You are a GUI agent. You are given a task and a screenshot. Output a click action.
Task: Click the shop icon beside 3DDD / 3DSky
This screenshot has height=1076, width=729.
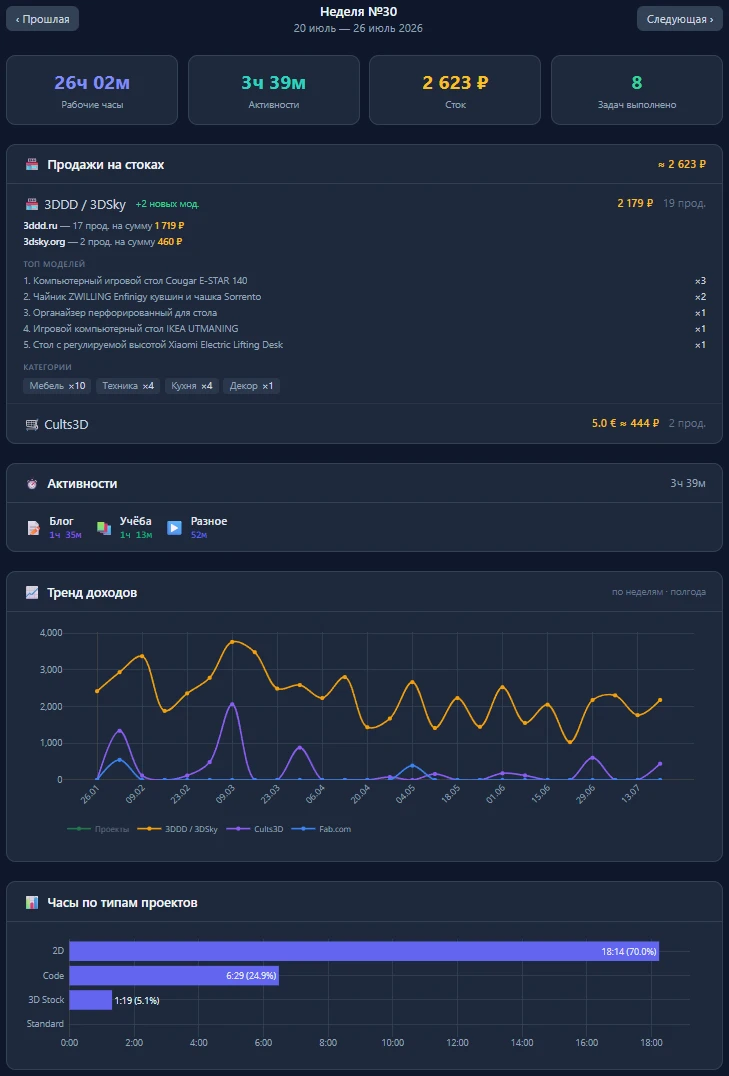coord(32,204)
